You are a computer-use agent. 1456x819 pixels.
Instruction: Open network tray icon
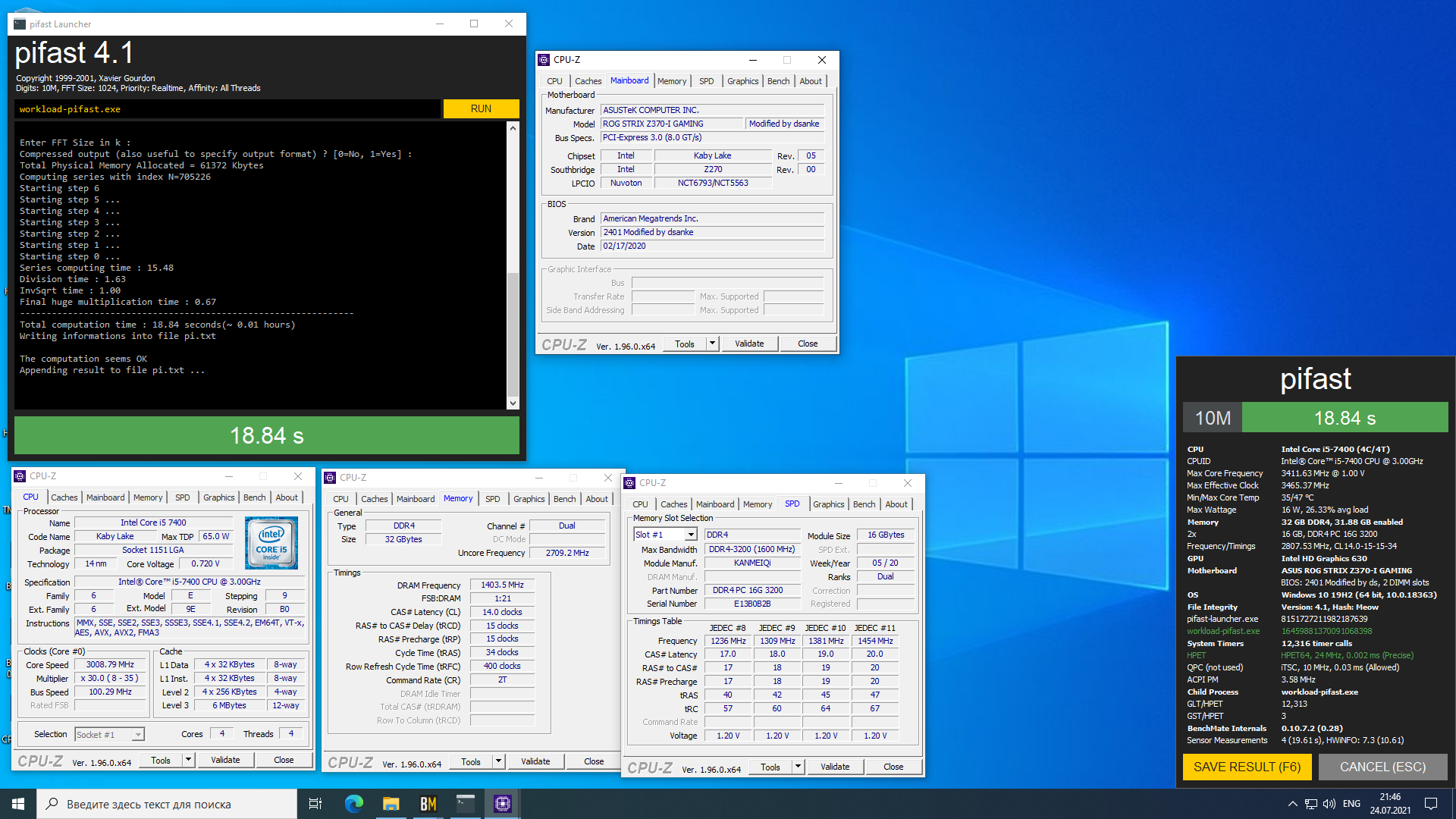[x=1310, y=804]
